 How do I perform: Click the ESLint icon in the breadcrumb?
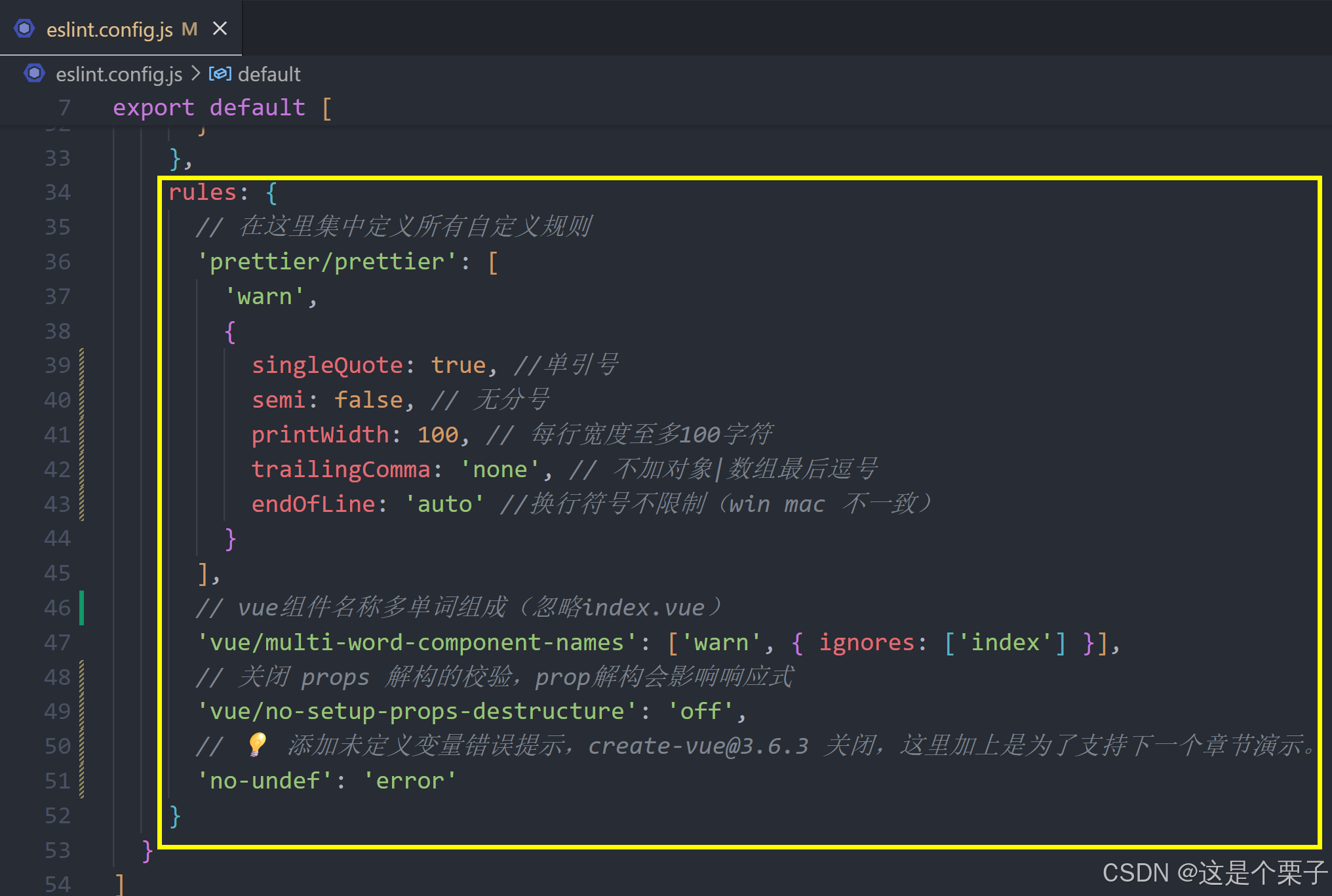[34, 73]
